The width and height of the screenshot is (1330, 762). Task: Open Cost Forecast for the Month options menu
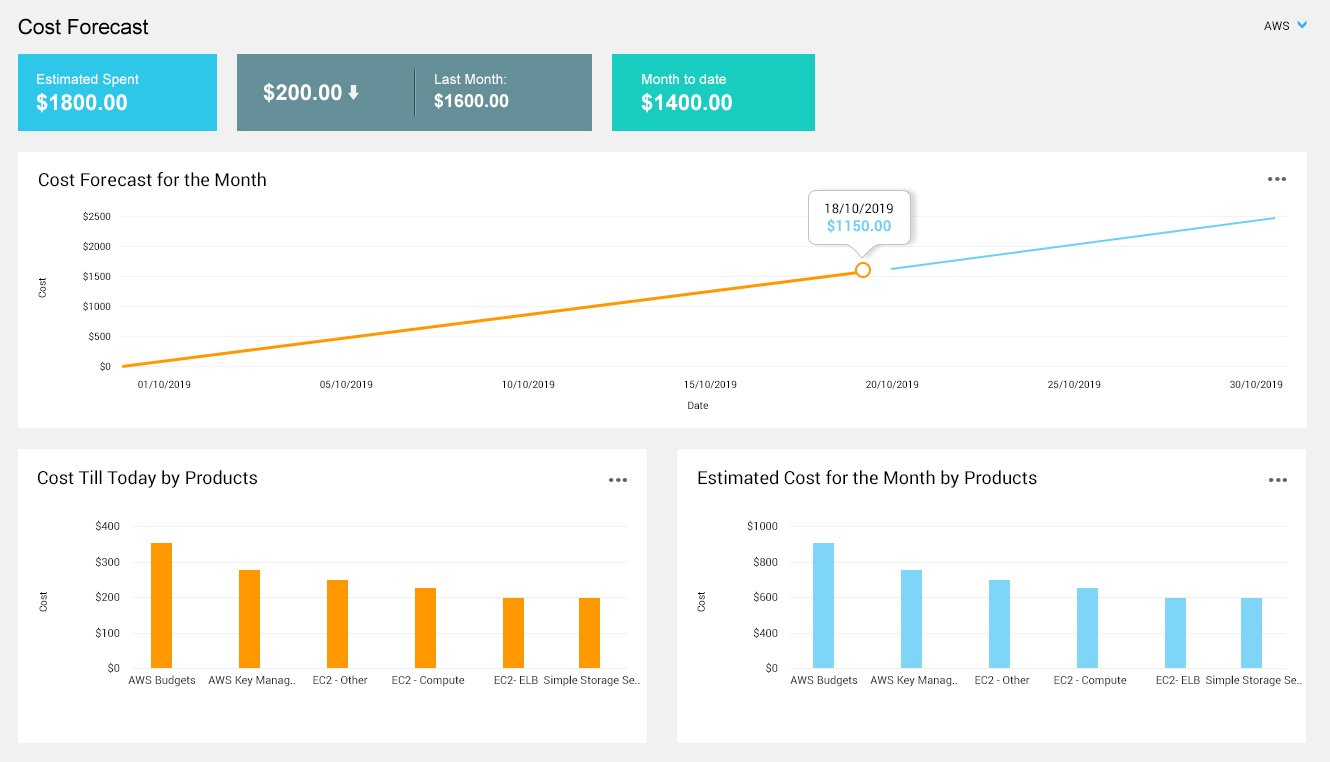1277,180
